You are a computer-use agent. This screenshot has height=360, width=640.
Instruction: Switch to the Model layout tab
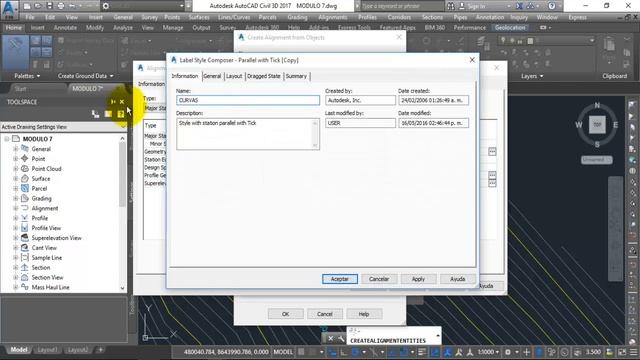(19, 350)
